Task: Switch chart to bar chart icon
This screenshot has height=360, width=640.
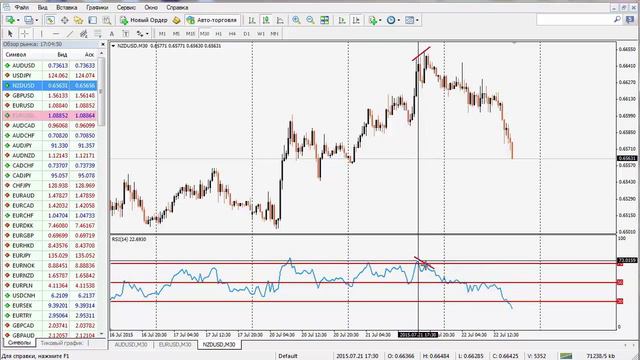Action: tap(252, 20)
